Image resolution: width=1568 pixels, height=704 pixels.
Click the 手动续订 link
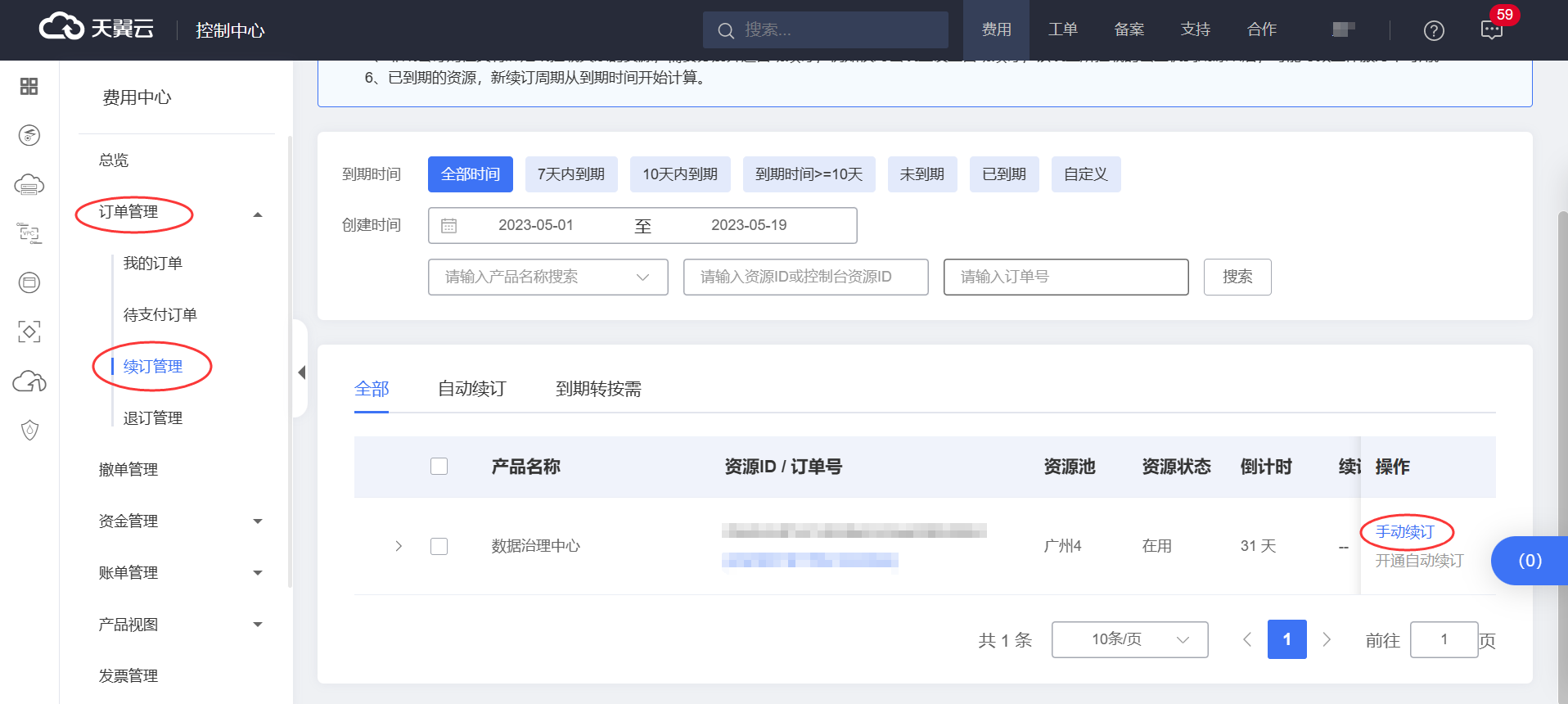(1405, 532)
